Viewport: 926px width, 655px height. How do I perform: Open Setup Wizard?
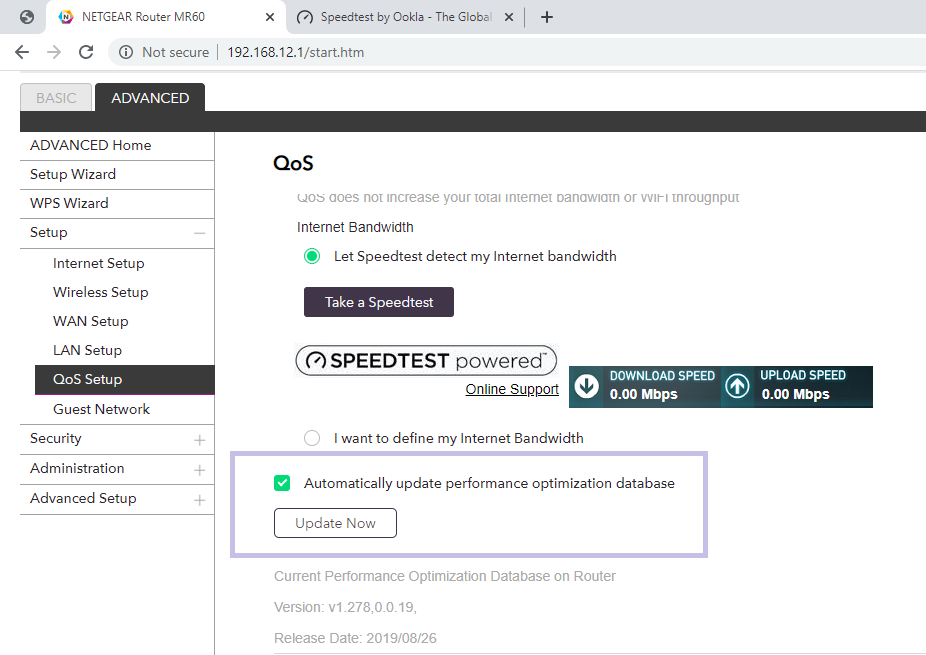pyautogui.click(x=117, y=174)
